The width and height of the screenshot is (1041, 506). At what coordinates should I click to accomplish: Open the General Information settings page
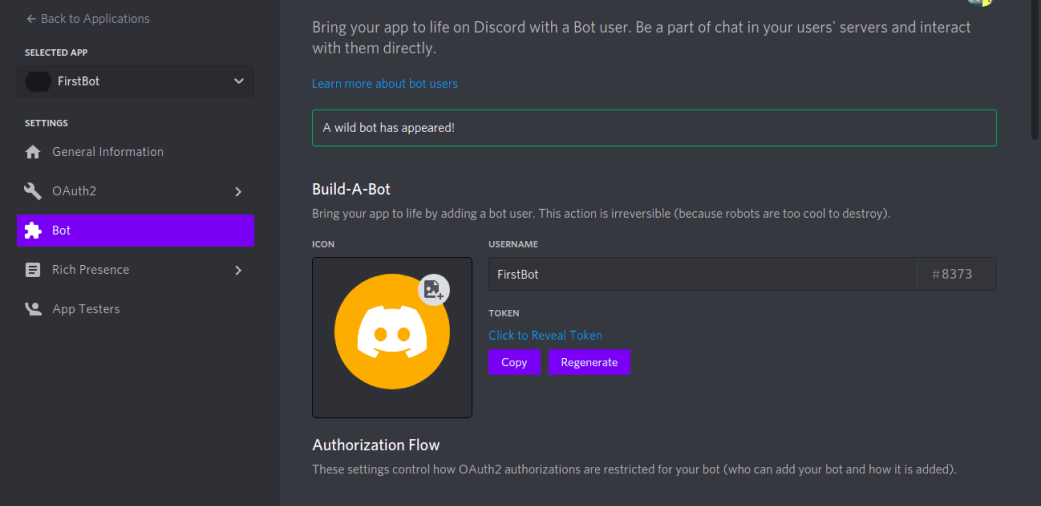(x=135, y=152)
